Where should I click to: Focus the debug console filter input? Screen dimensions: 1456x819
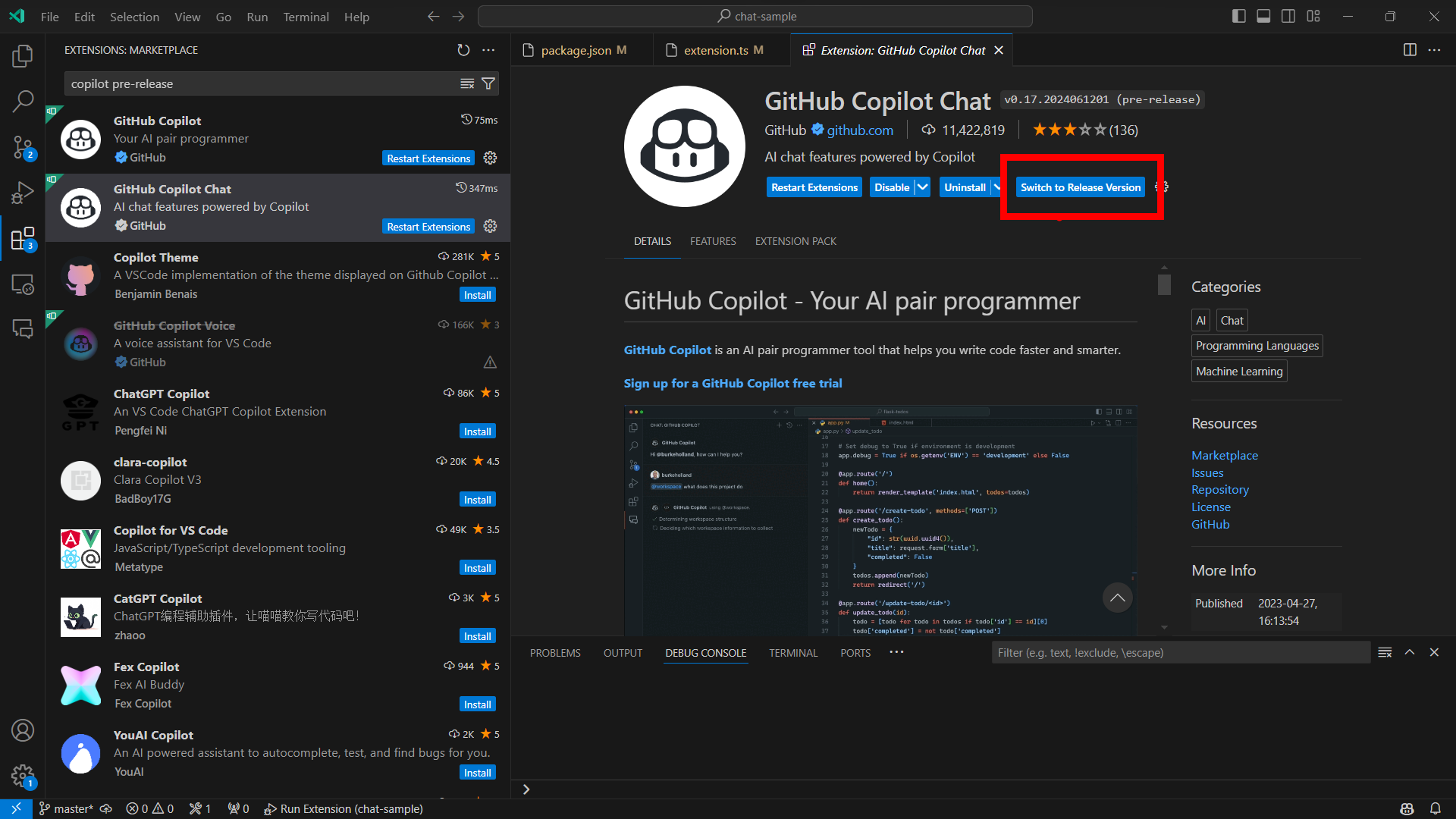pyautogui.click(x=1181, y=653)
